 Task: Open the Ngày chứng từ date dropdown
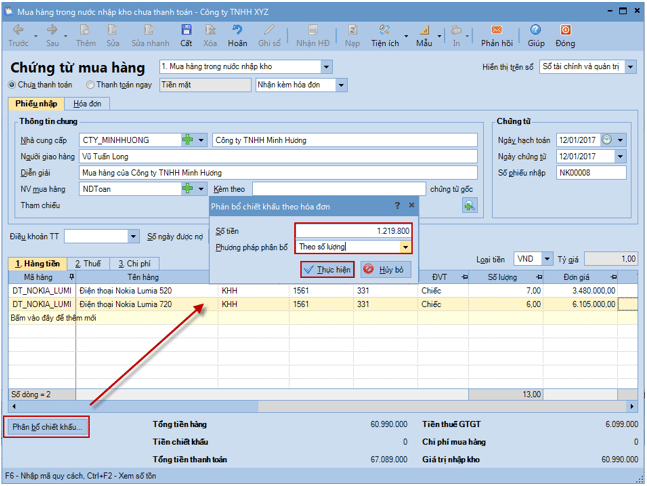[620, 156]
